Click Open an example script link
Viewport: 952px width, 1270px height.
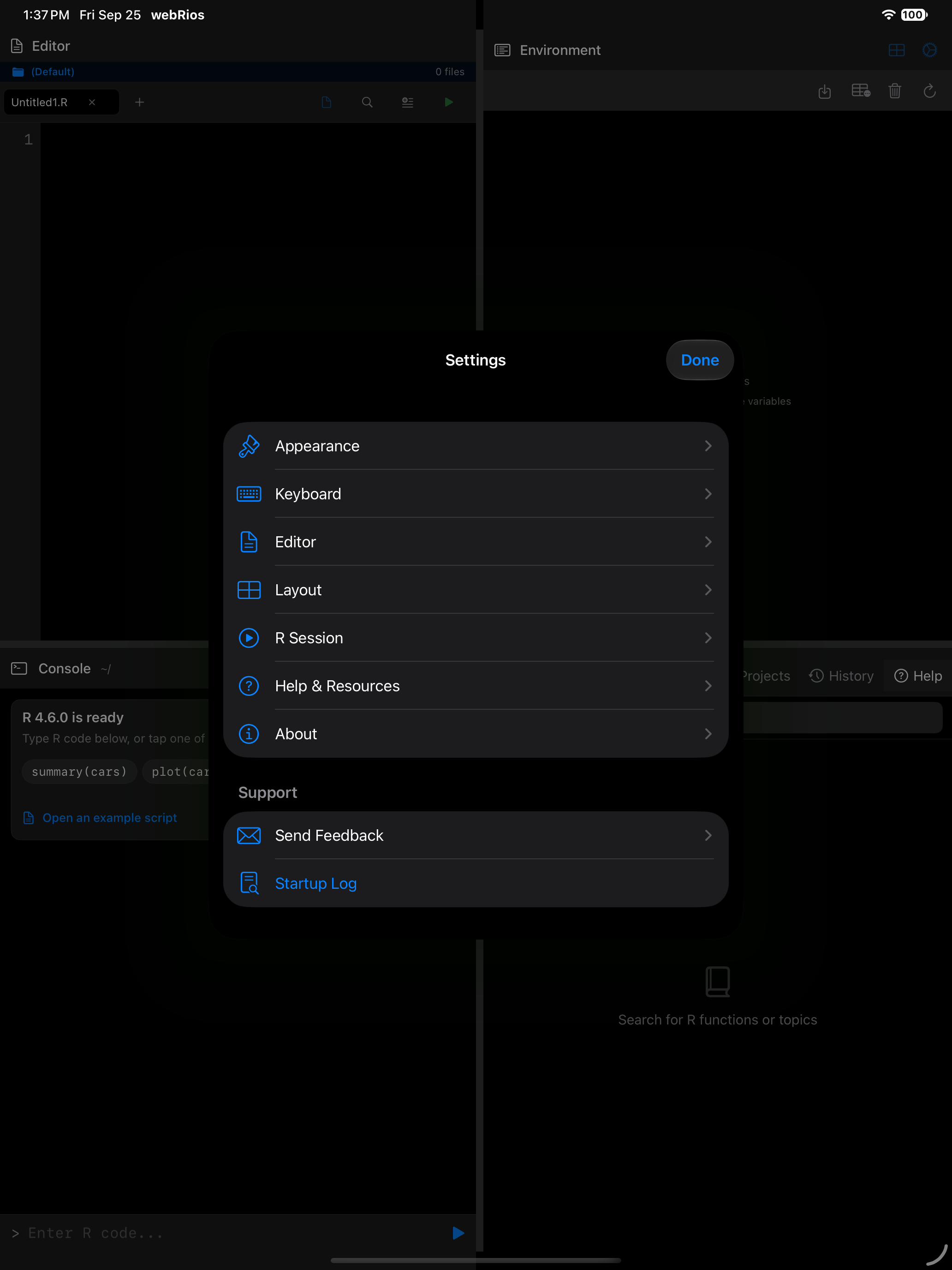tap(110, 818)
